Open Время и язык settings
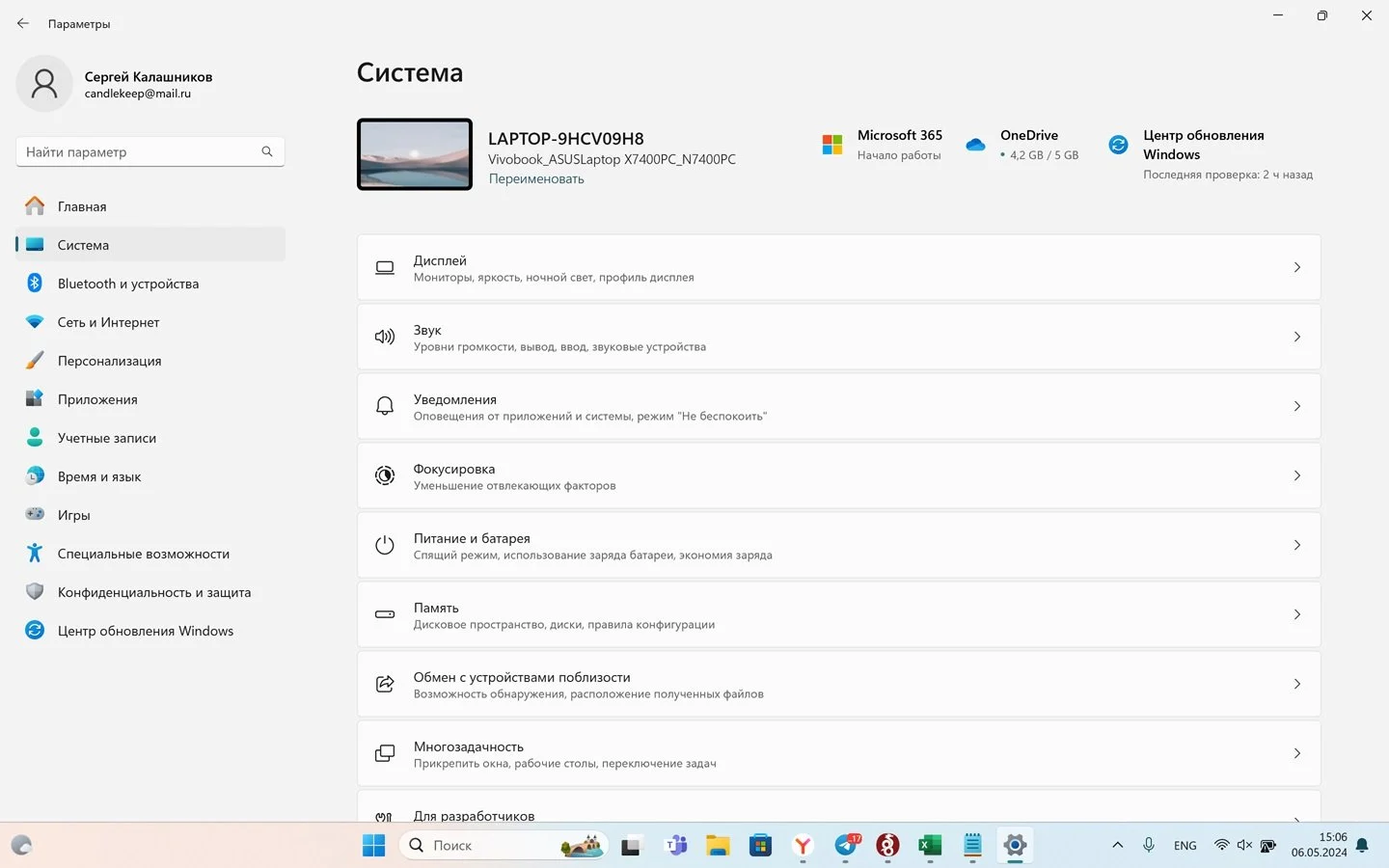Image resolution: width=1389 pixels, height=868 pixels. pos(150,476)
